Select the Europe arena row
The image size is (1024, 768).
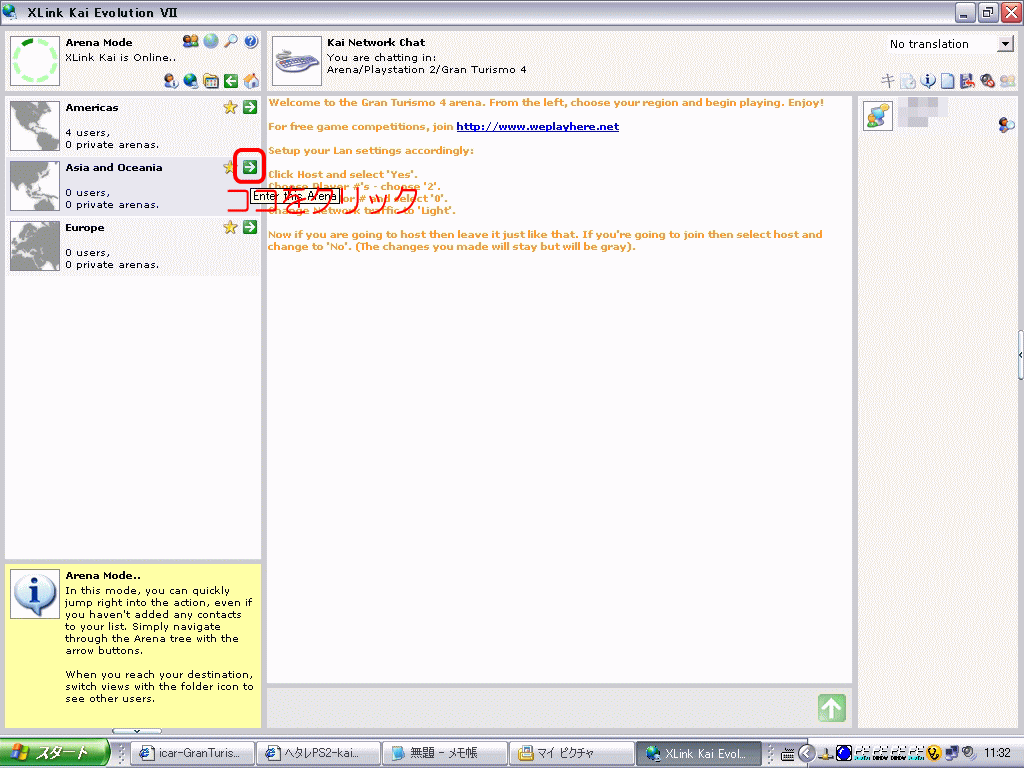coord(133,246)
